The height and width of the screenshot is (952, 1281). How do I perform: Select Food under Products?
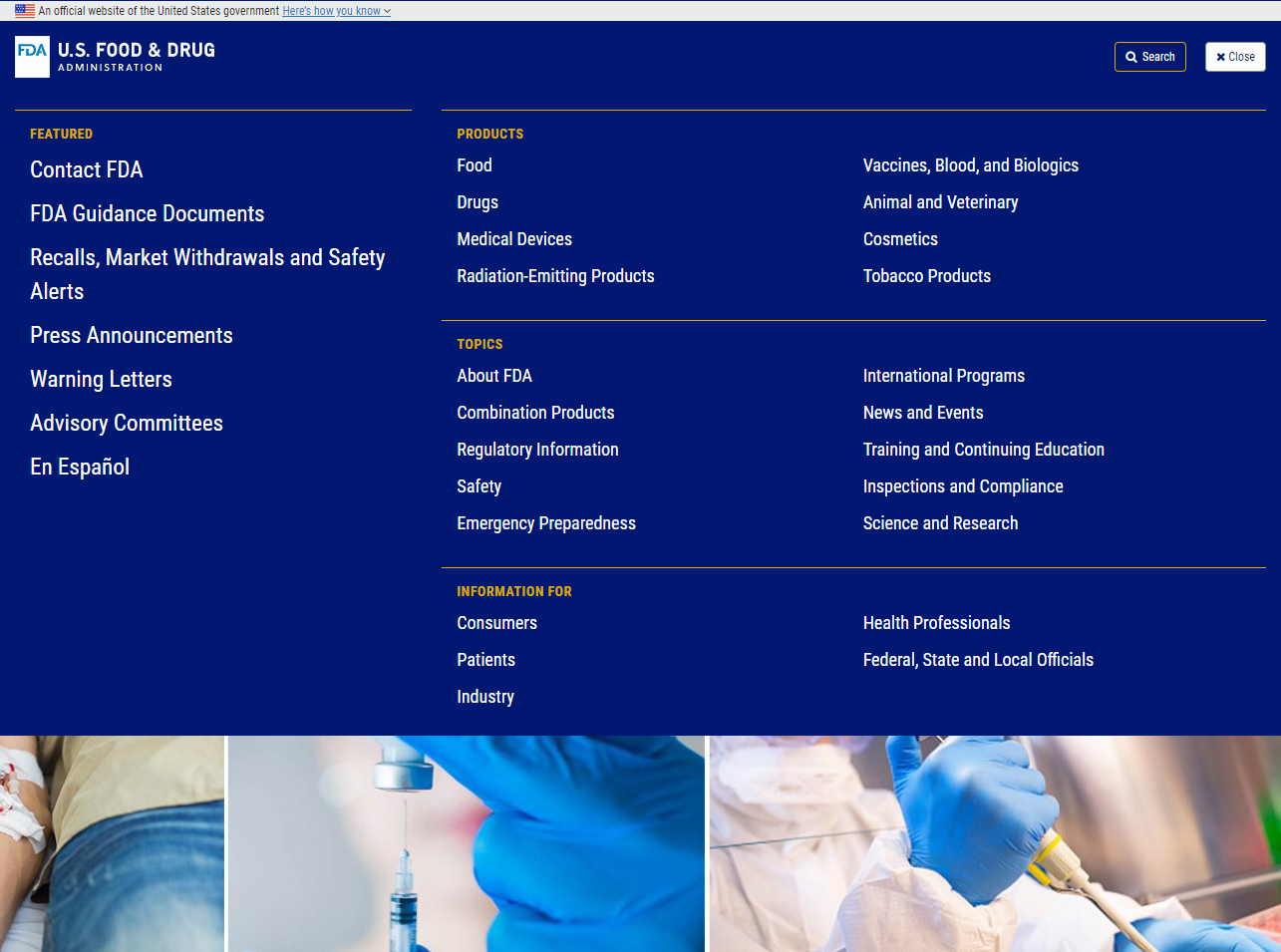pos(475,165)
